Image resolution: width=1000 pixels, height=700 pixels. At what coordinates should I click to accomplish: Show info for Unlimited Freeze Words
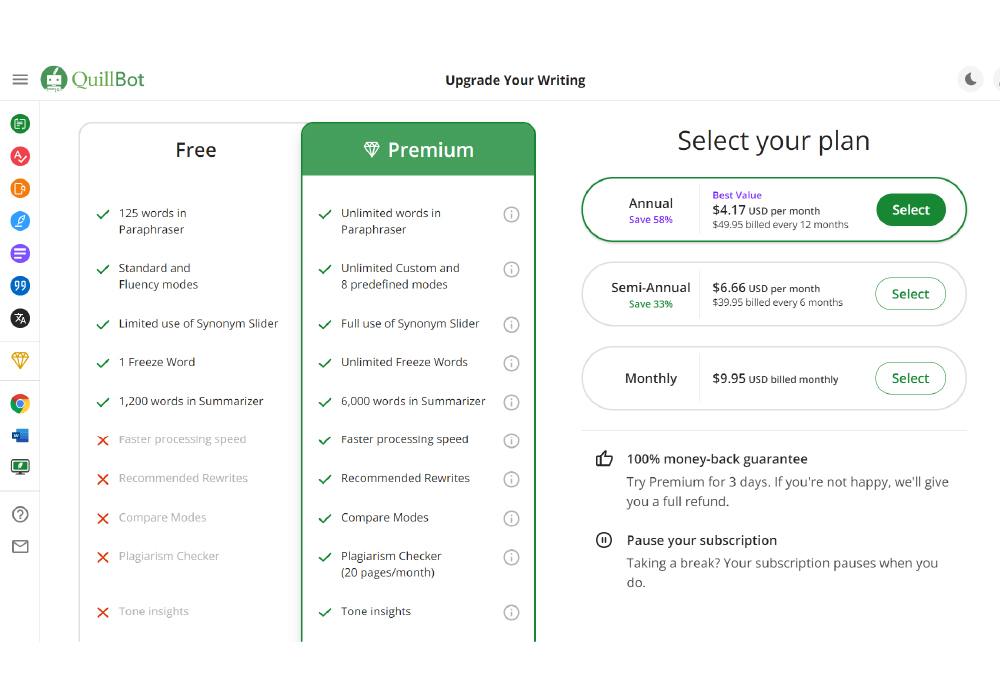[x=511, y=363]
